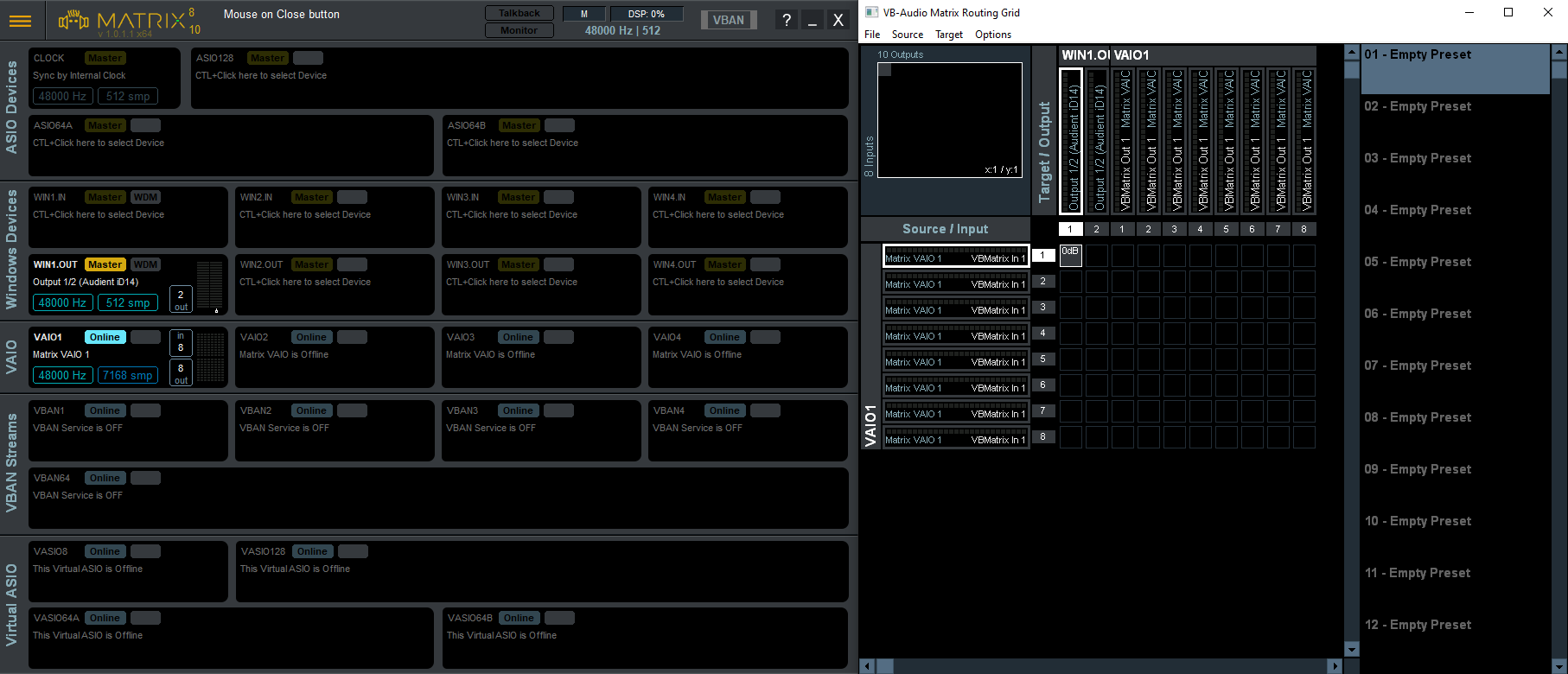This screenshot has height=674, width=1568.
Task: Select output column 2 of WIN1.OUT in the grid
Action: click(x=1096, y=229)
